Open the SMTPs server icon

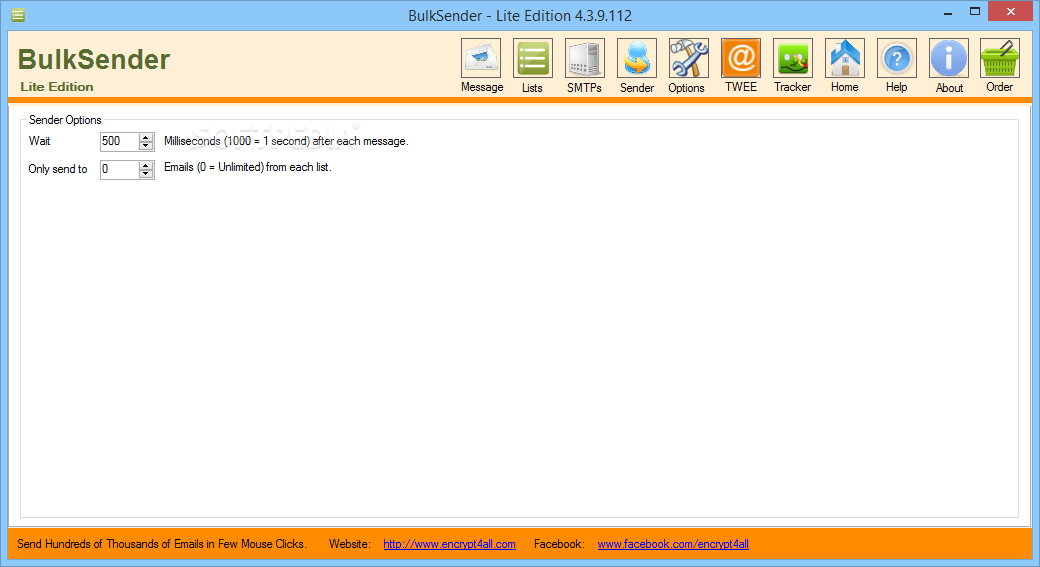584,58
